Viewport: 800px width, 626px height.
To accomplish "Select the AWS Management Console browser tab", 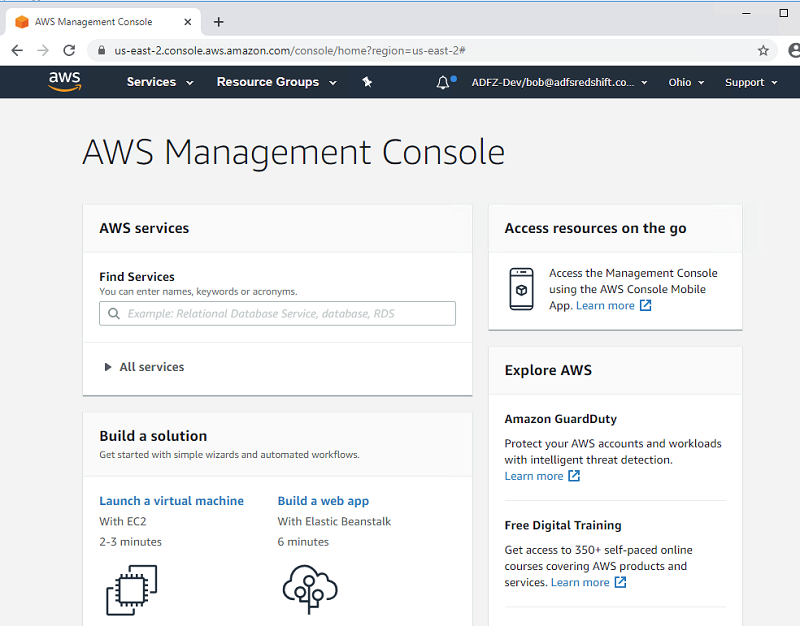I will 104,22.
